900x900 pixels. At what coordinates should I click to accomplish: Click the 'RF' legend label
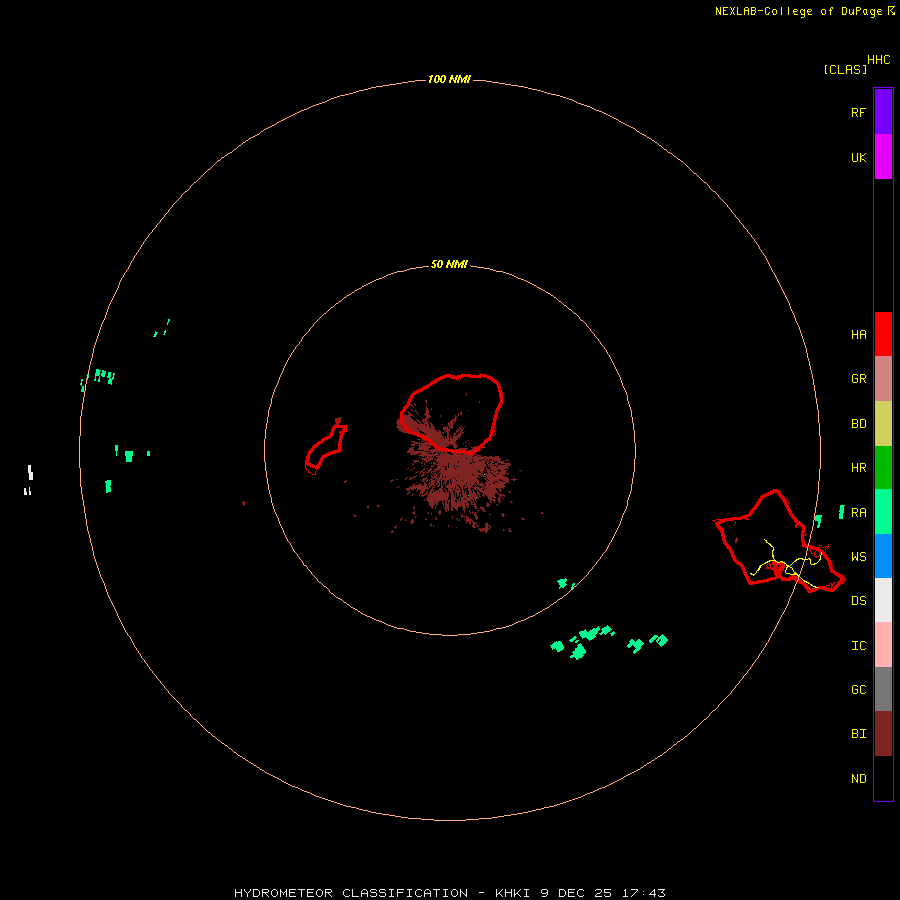click(858, 112)
